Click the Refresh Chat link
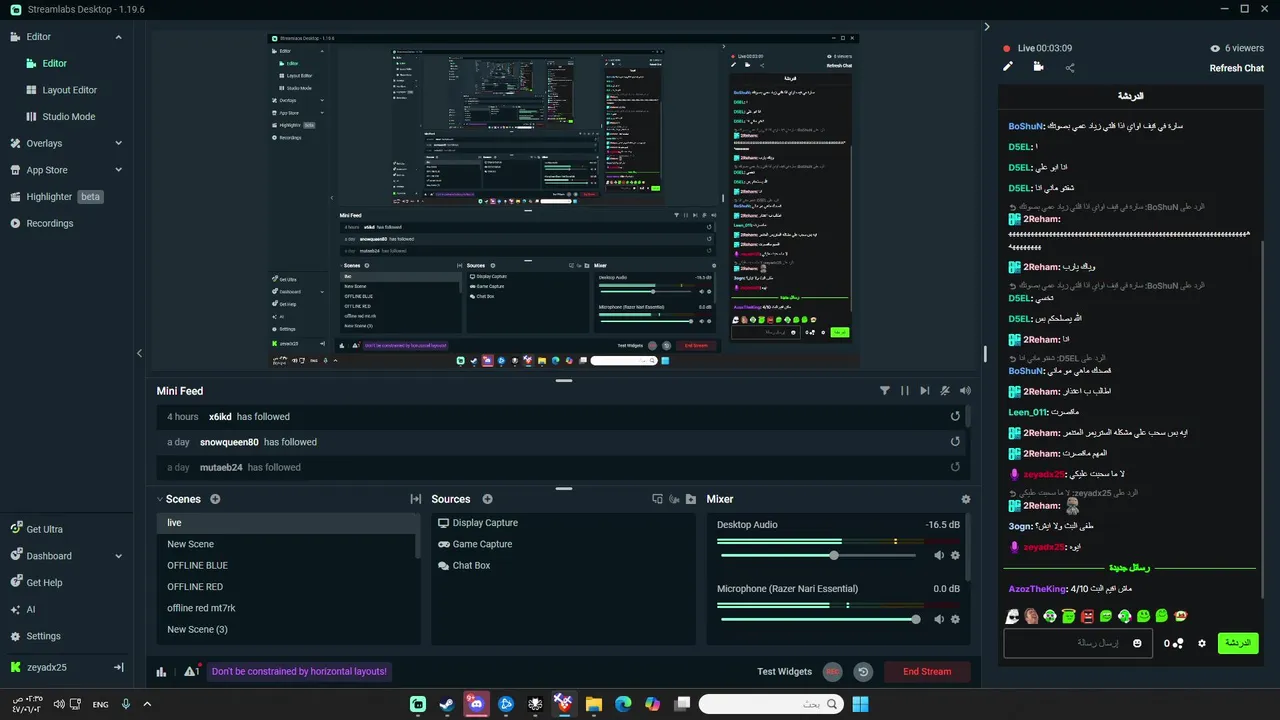 (x=1237, y=68)
